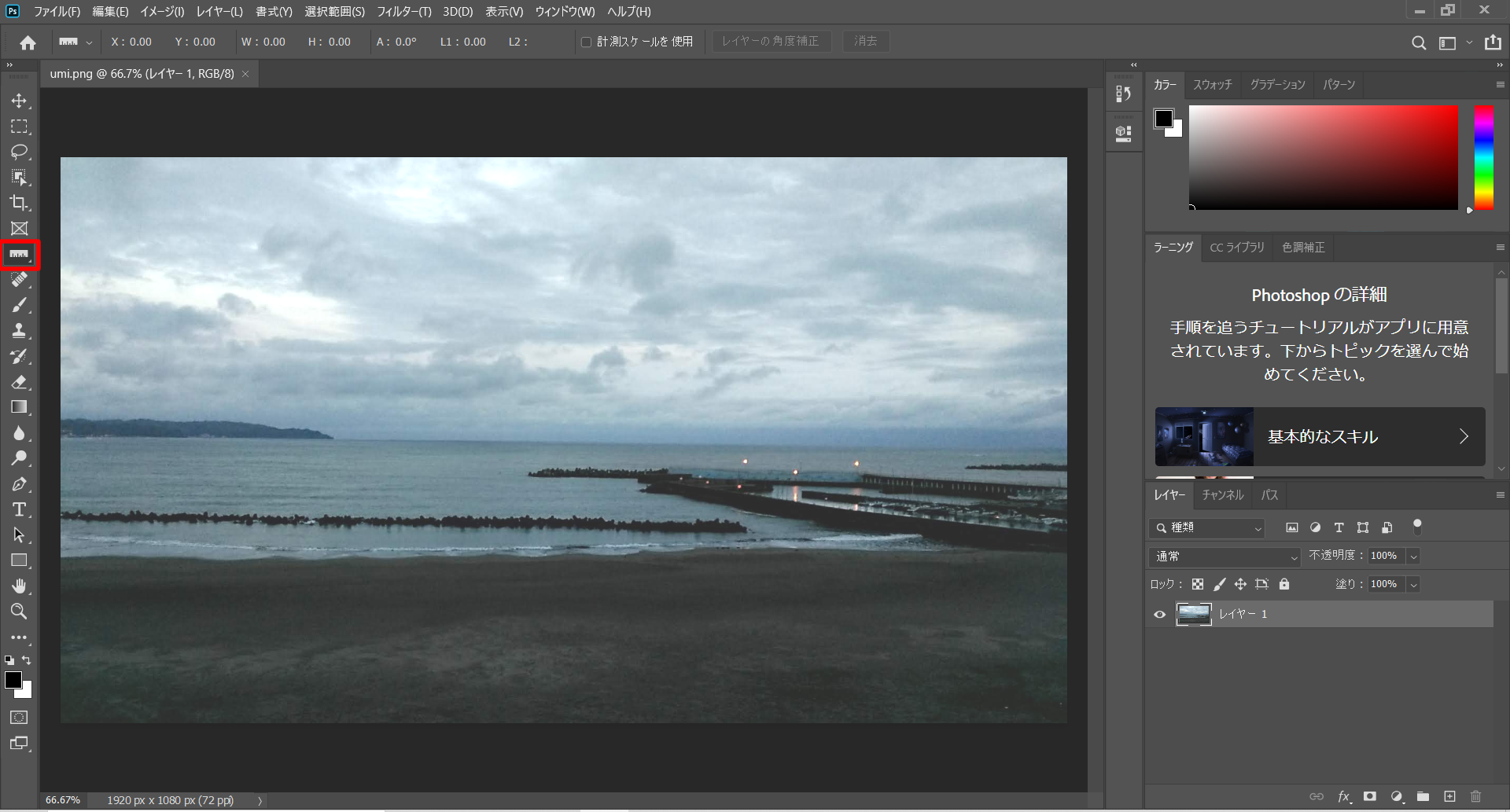Expand the status bar info arrow
The image size is (1510, 812).
(x=260, y=800)
